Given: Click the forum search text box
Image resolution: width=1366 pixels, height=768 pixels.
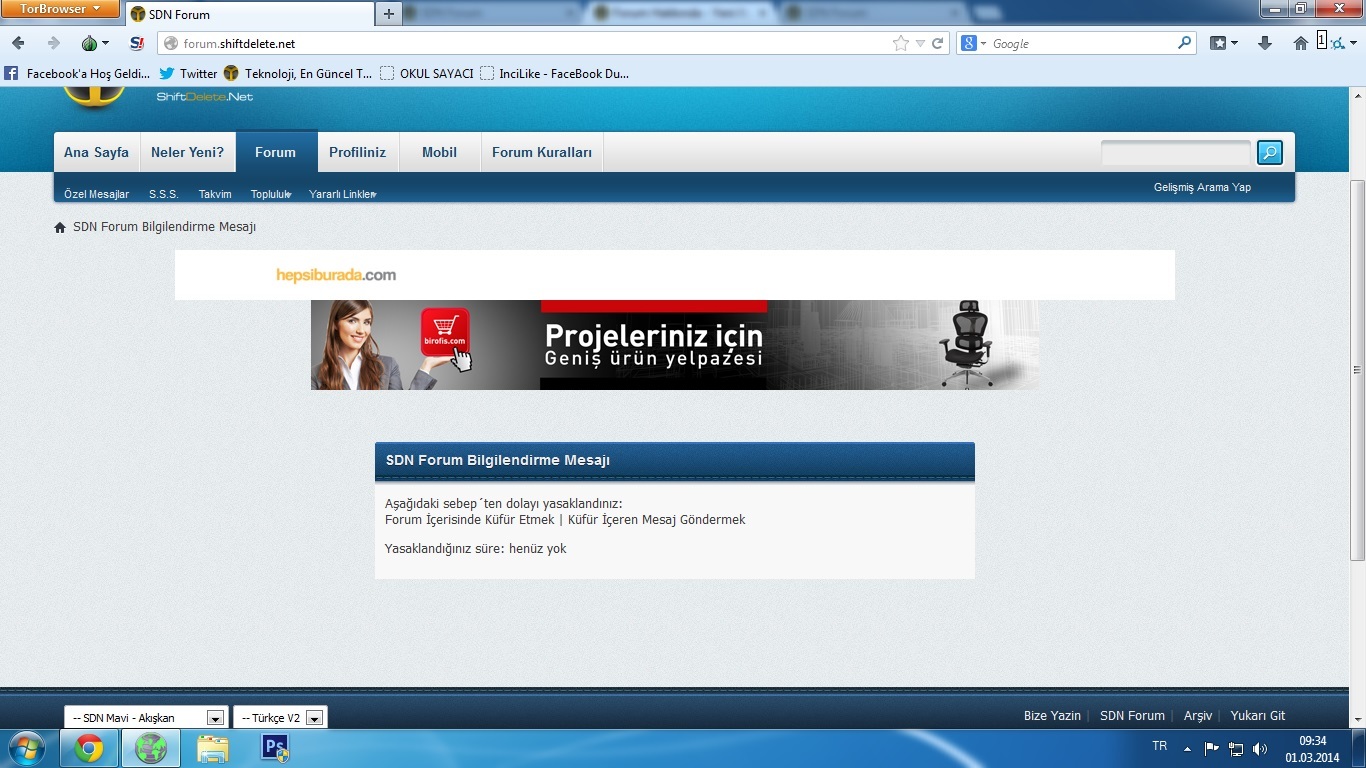Looking at the screenshot, I should 1176,152.
